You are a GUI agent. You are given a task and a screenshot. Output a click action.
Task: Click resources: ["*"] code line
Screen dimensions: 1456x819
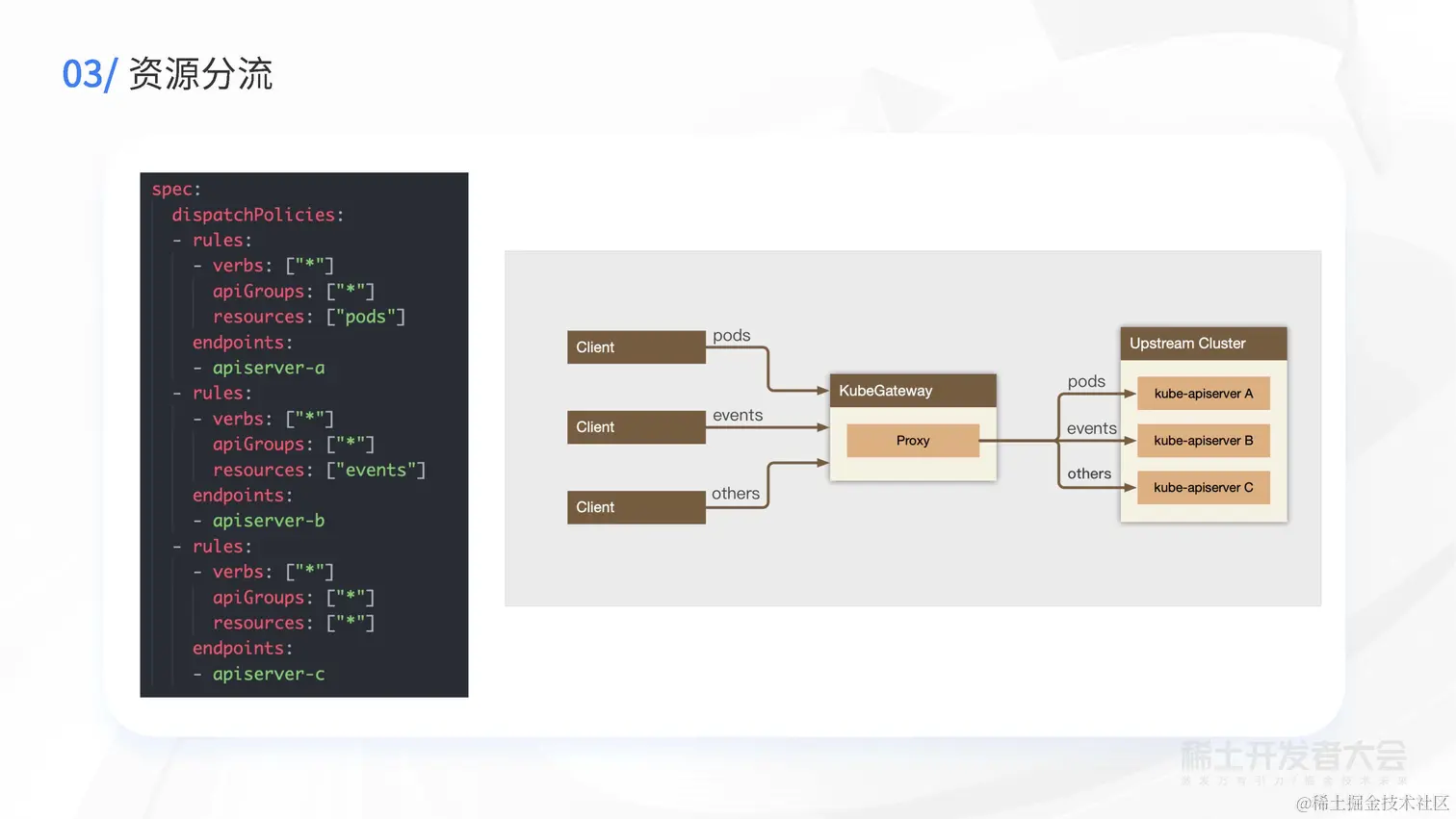294,623
